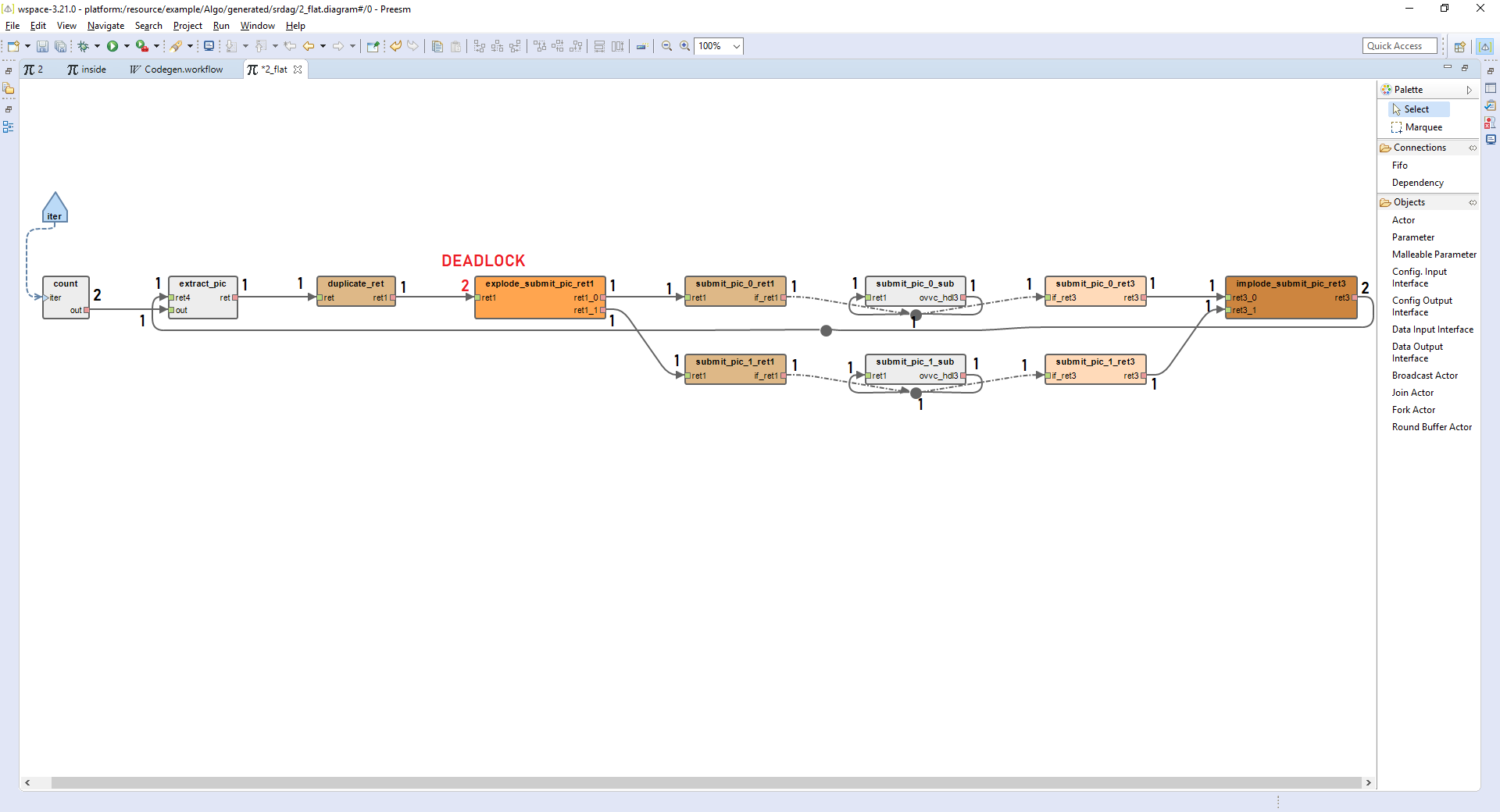Select Fifo under Connections in the palette
The image size is (1500, 812).
[1400, 165]
